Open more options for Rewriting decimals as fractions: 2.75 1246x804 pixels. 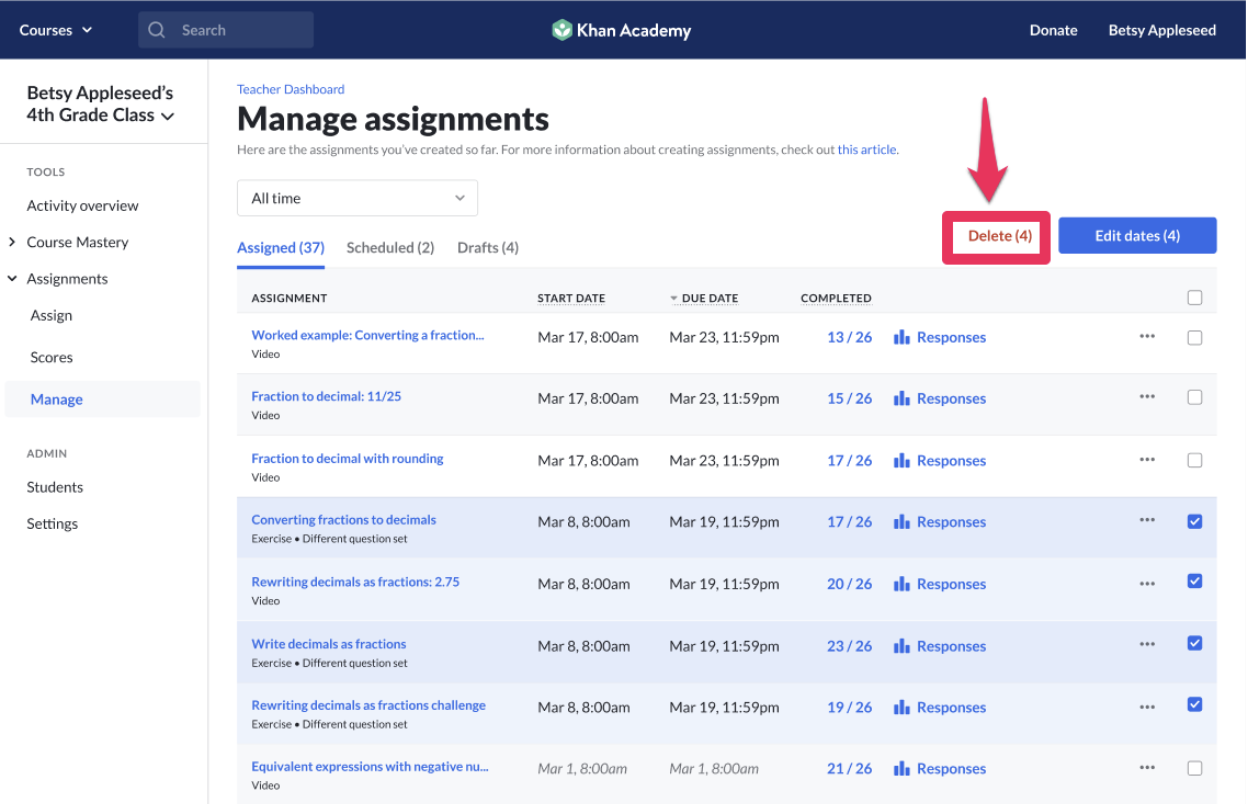click(x=1147, y=583)
